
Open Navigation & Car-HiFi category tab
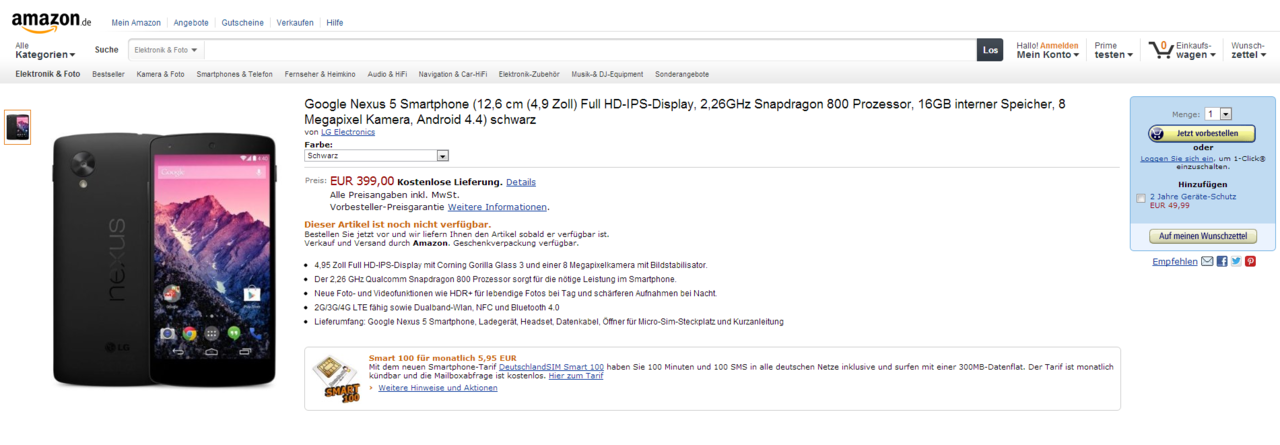453,74
